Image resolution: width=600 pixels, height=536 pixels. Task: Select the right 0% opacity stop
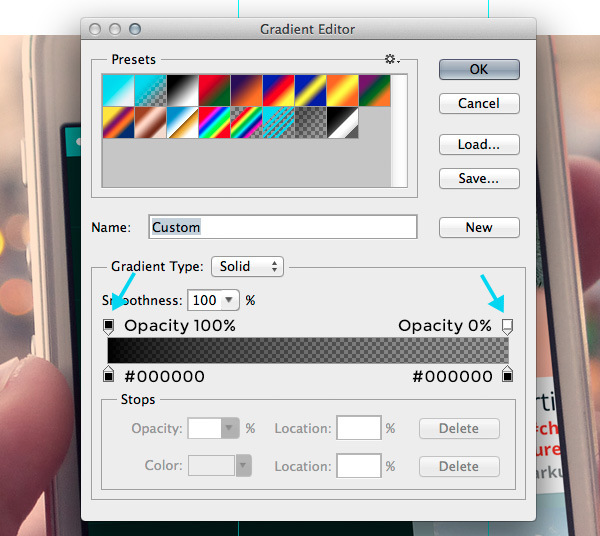pos(507,326)
